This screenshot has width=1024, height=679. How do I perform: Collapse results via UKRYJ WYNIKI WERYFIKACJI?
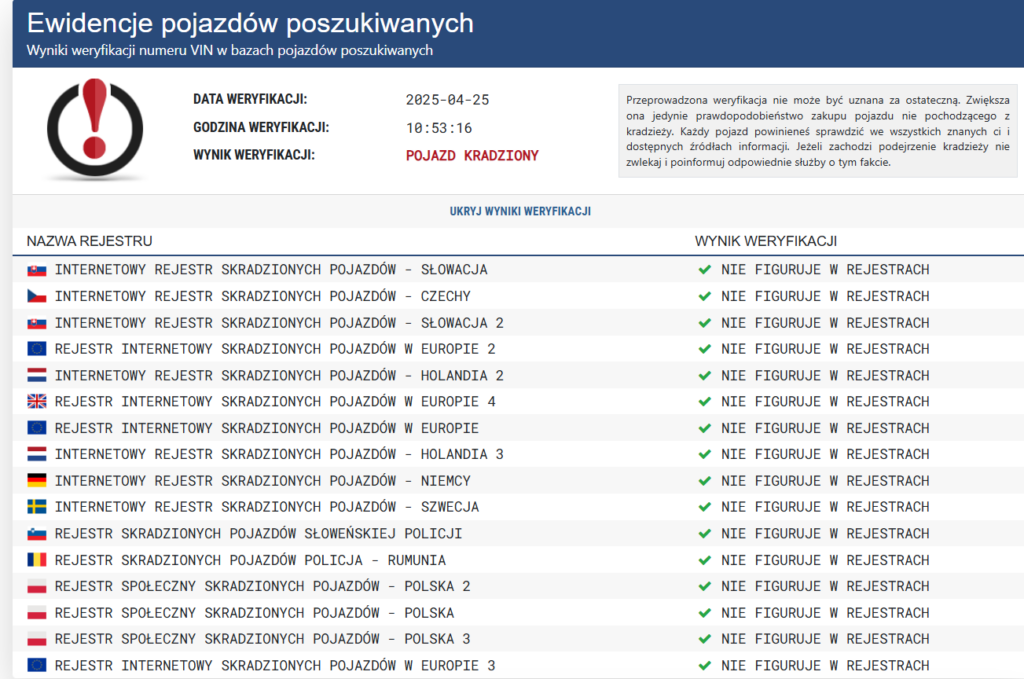[520, 212]
